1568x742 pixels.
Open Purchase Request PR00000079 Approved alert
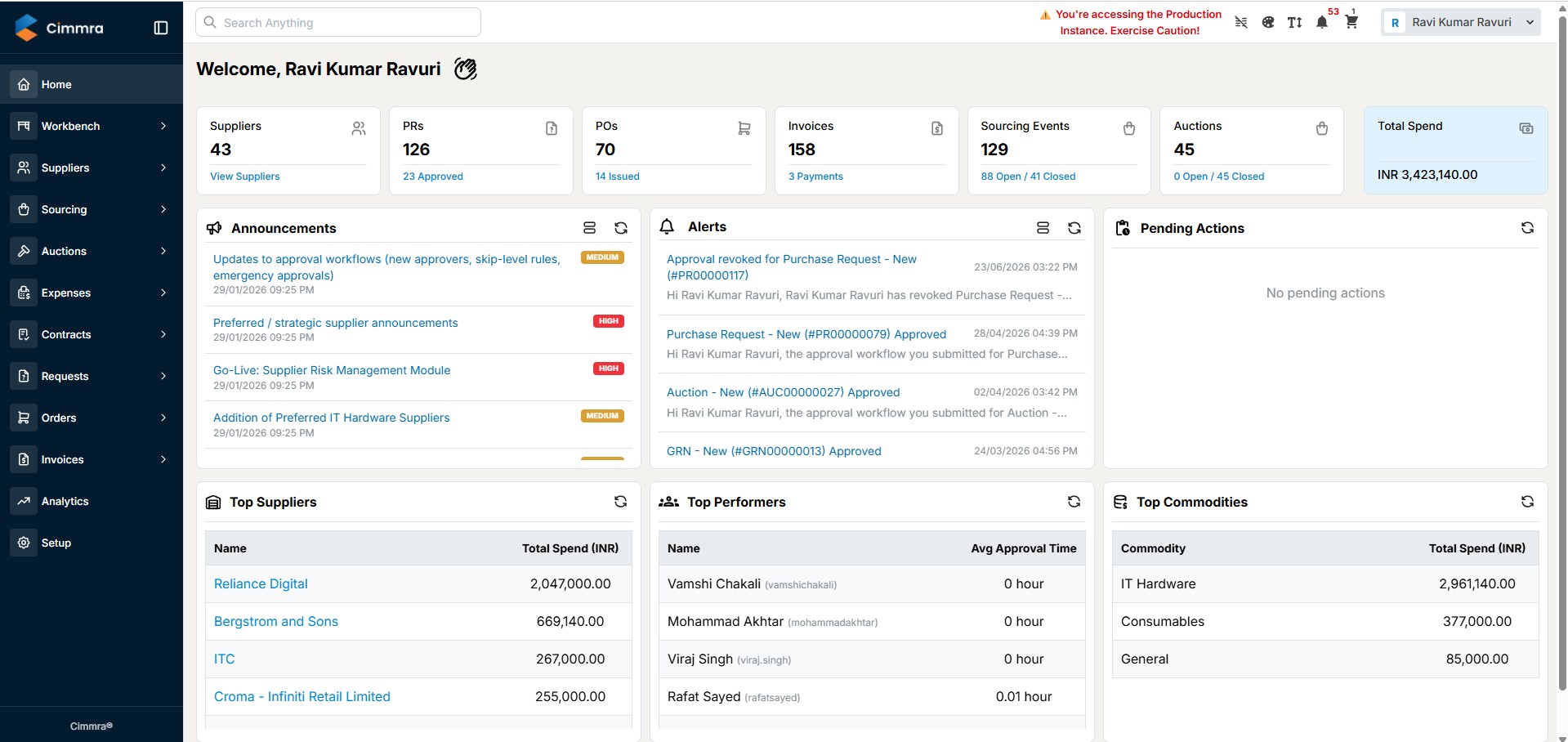(x=806, y=334)
